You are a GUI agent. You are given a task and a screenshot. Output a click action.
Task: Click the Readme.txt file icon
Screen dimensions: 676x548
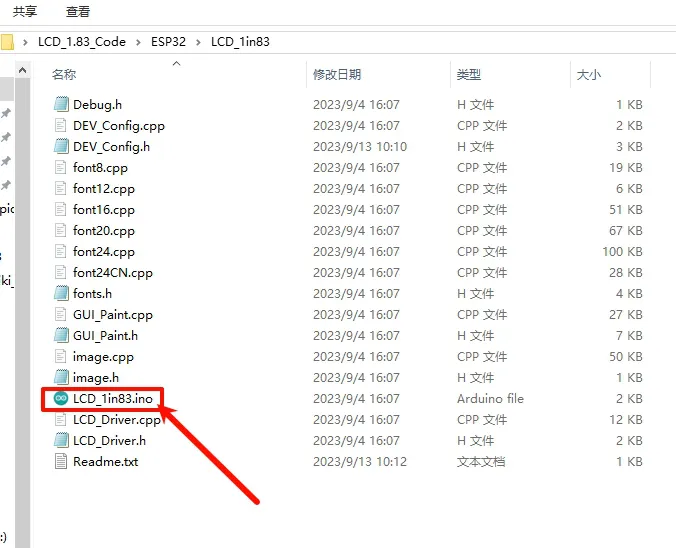click(x=61, y=461)
